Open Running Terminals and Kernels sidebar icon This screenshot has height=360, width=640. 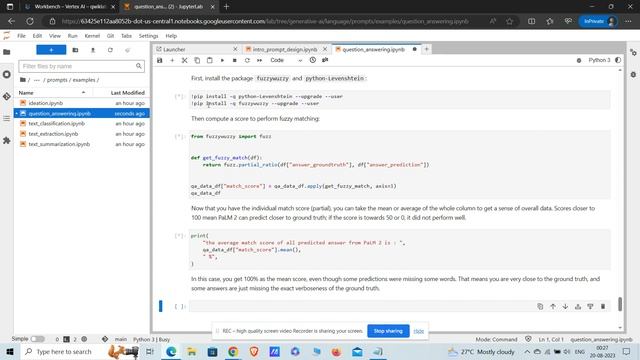point(7,74)
